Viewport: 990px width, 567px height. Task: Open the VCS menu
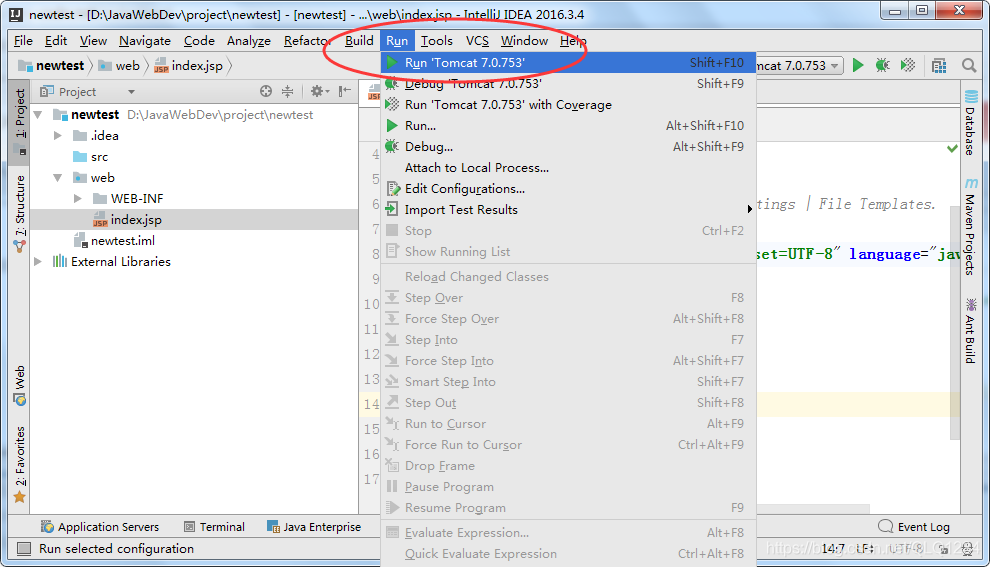(477, 40)
